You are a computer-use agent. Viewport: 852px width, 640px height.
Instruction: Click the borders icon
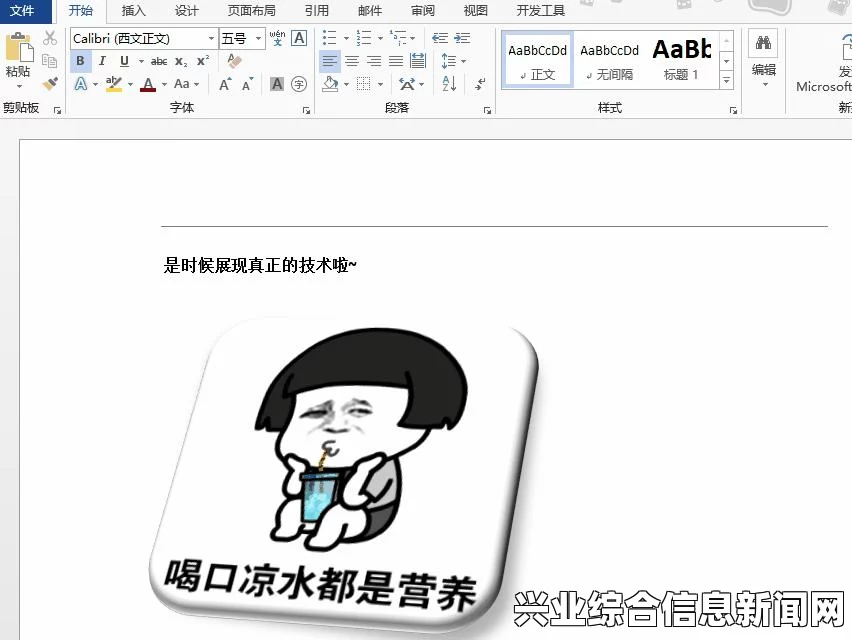point(364,84)
